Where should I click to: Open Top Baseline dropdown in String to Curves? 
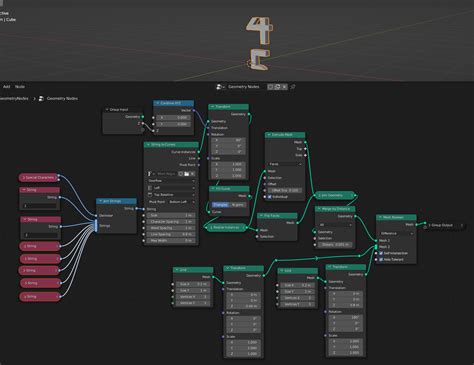click(171, 195)
